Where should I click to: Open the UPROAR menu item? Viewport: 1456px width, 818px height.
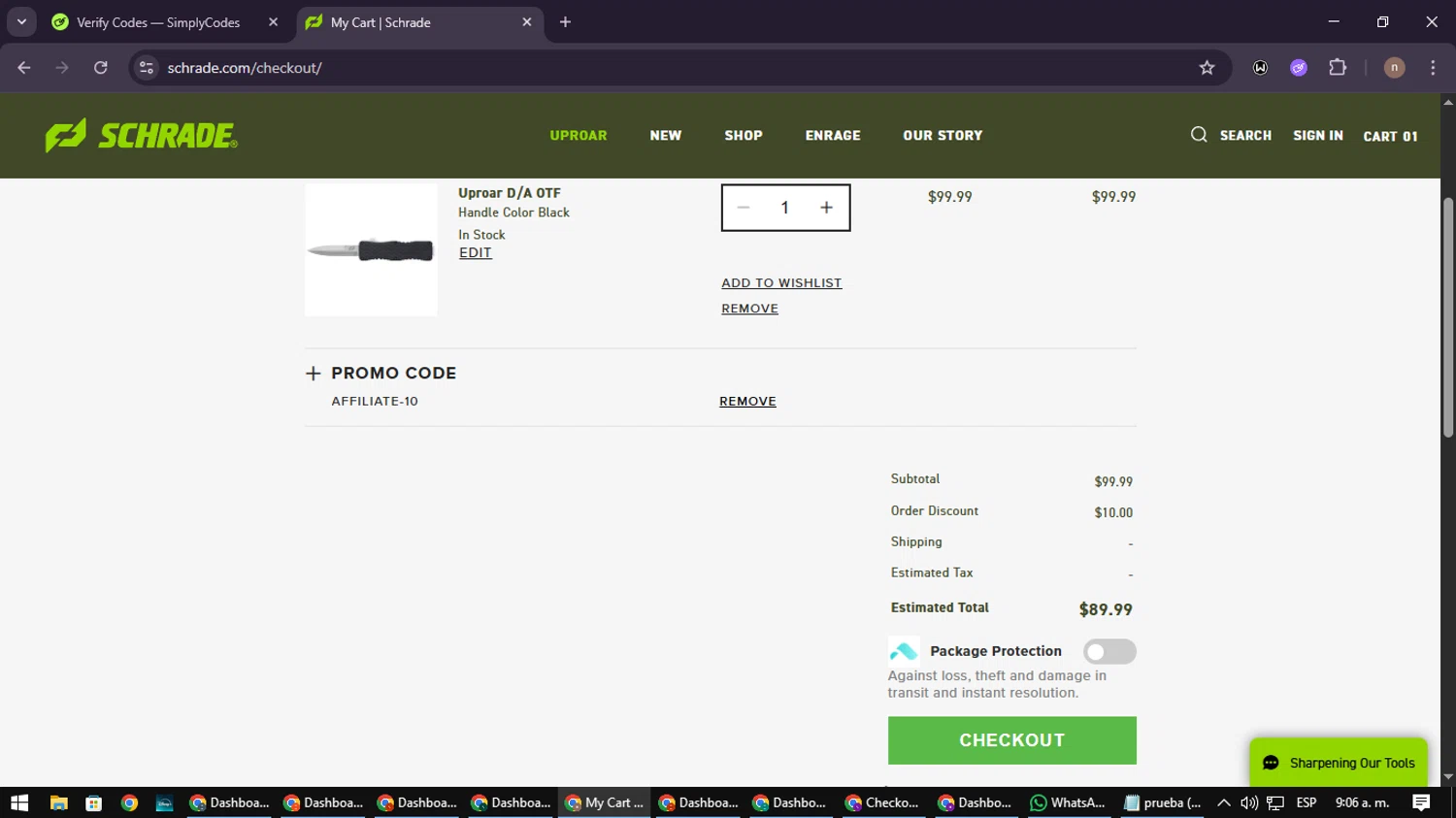[x=579, y=136]
